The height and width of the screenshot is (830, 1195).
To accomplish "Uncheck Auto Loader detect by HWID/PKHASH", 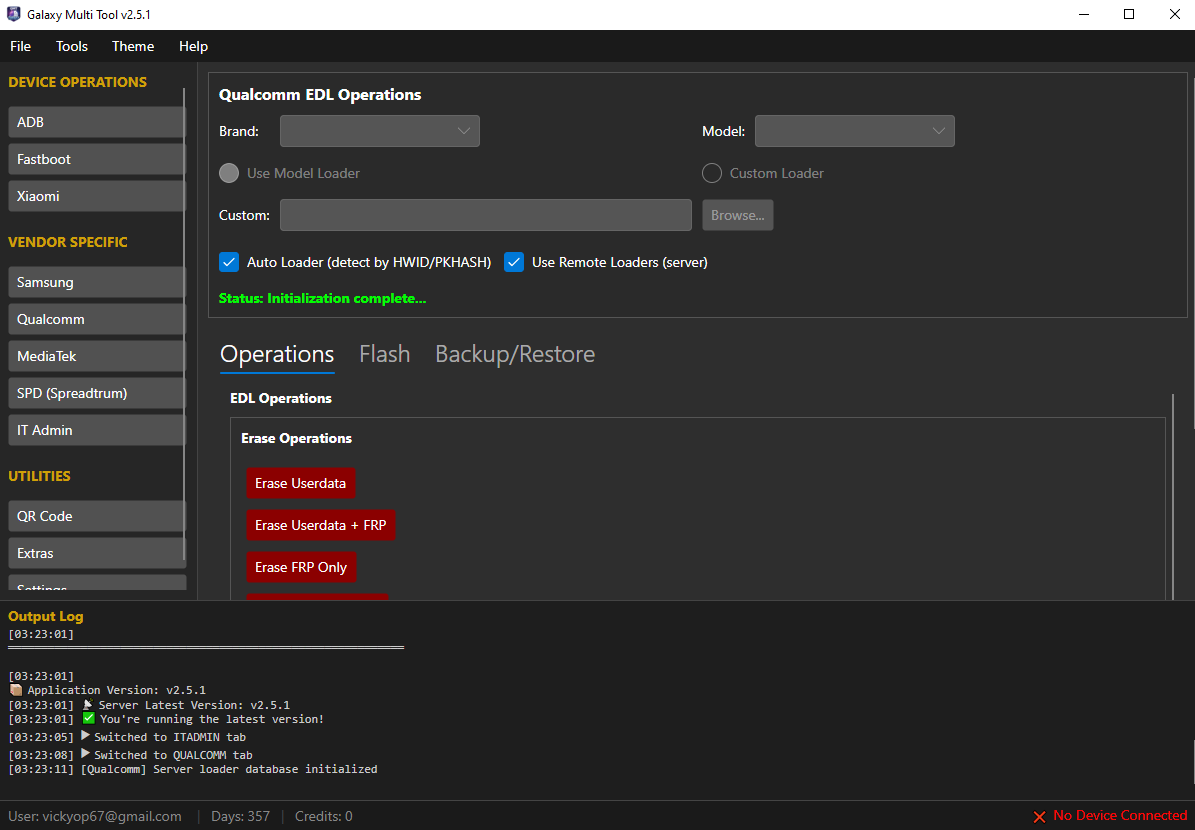I will coord(229,262).
